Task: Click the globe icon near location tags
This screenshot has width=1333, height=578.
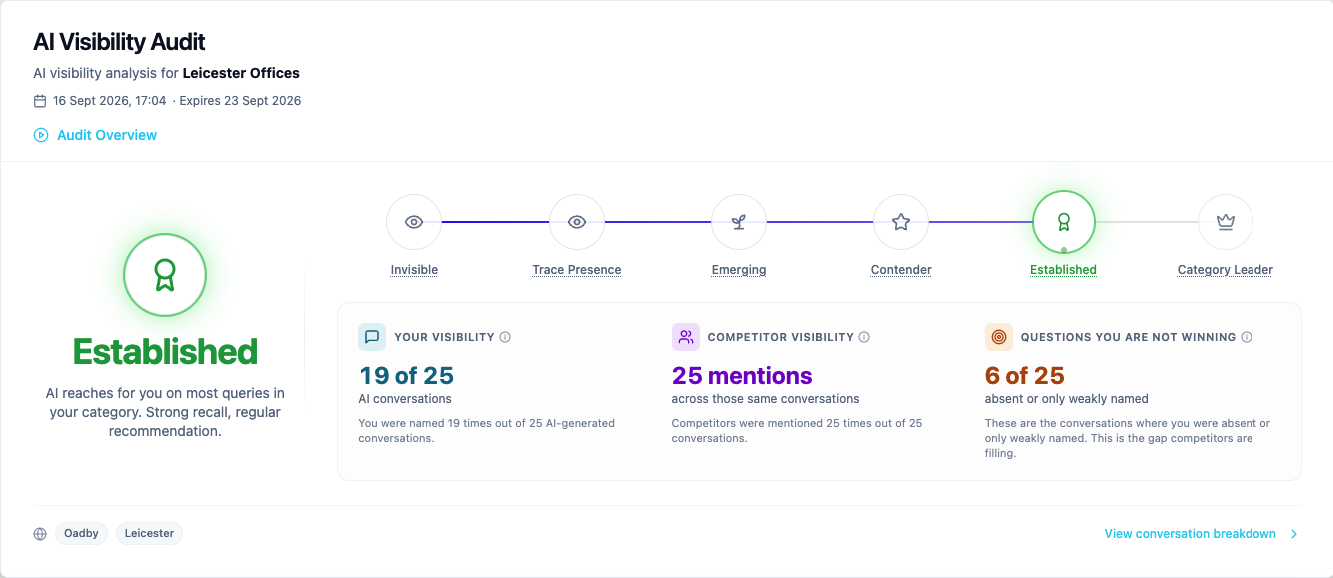Action: point(40,534)
